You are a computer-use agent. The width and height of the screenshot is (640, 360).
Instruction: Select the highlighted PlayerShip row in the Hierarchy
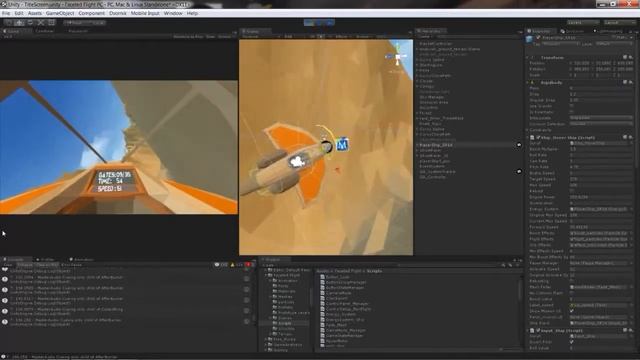coord(468,145)
